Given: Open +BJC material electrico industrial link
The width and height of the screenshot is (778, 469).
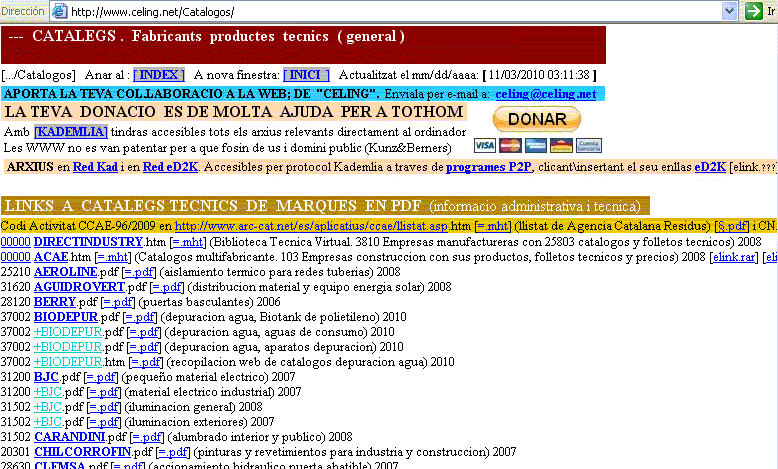Looking at the screenshot, I should click(48, 392).
